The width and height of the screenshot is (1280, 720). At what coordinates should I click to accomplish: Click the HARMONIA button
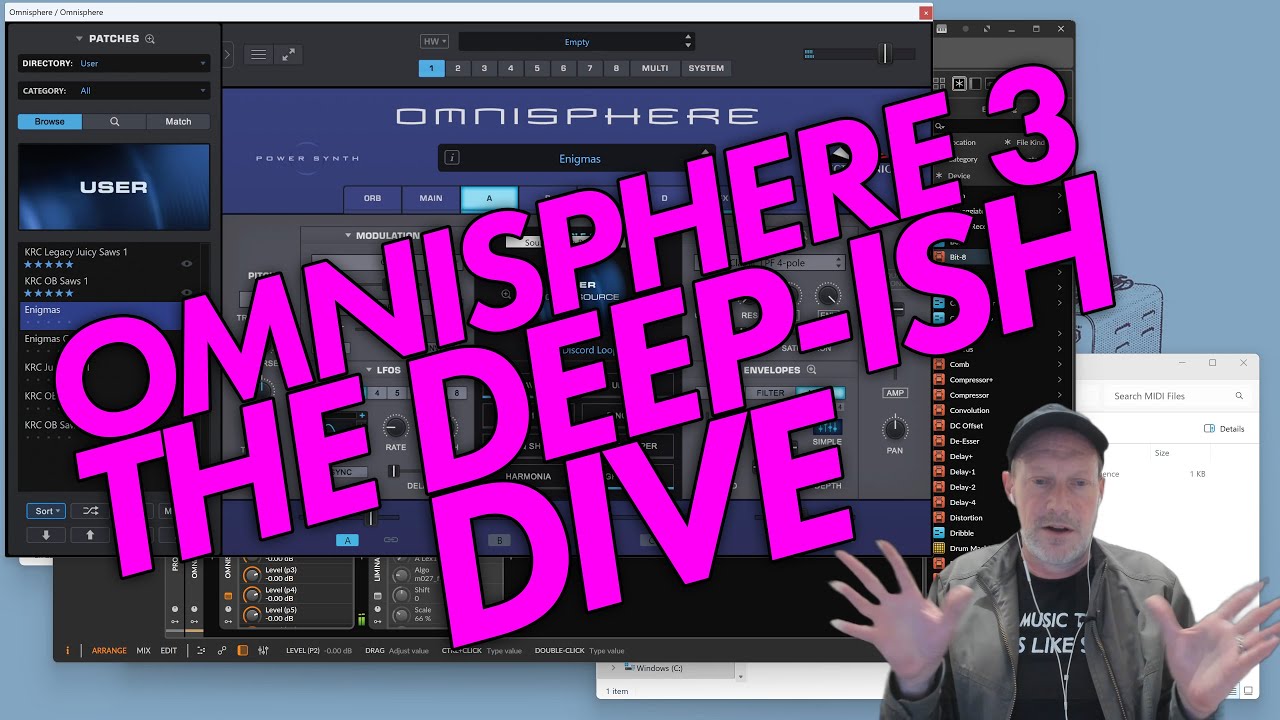(528, 477)
